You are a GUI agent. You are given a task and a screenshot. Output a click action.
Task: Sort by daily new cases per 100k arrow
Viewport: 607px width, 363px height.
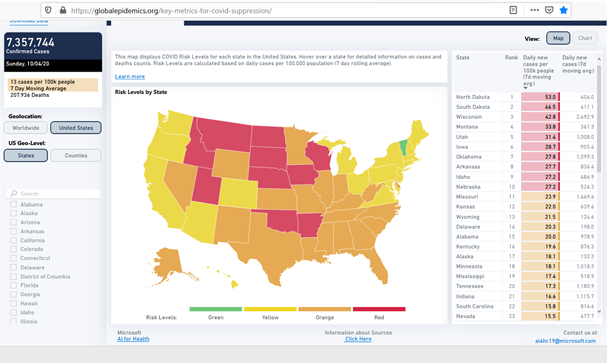525,88
